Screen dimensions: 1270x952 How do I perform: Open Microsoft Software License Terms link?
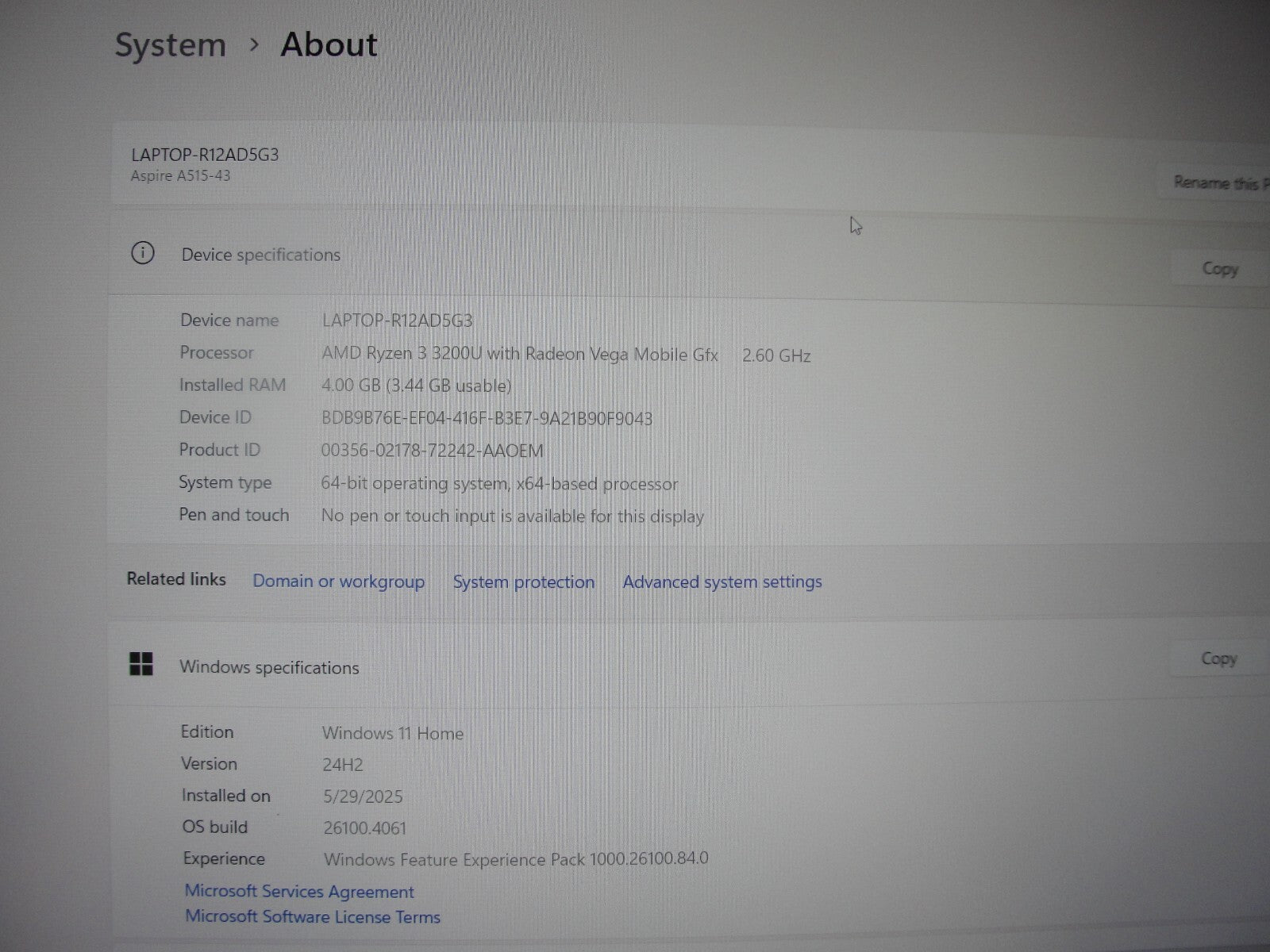(x=313, y=917)
